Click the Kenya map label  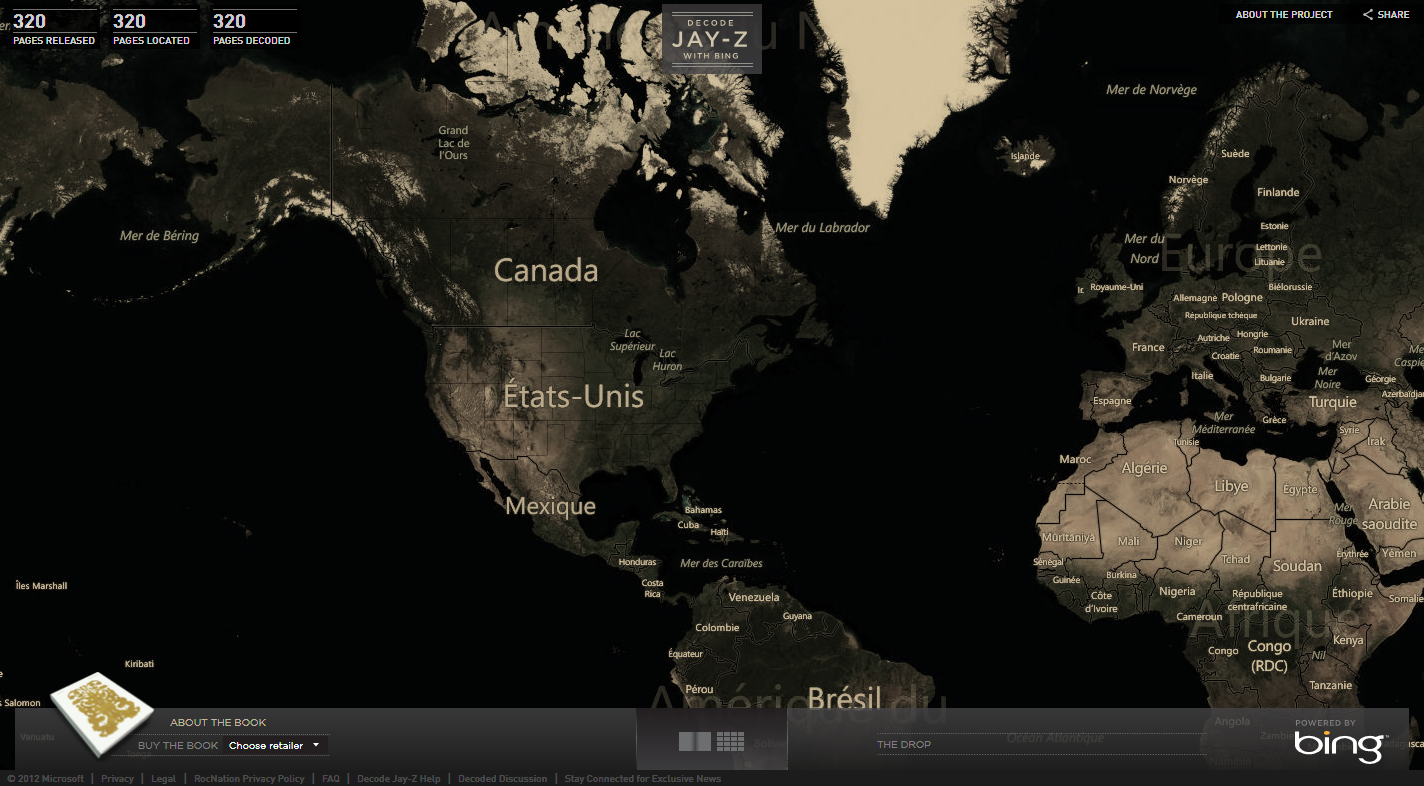click(1348, 640)
